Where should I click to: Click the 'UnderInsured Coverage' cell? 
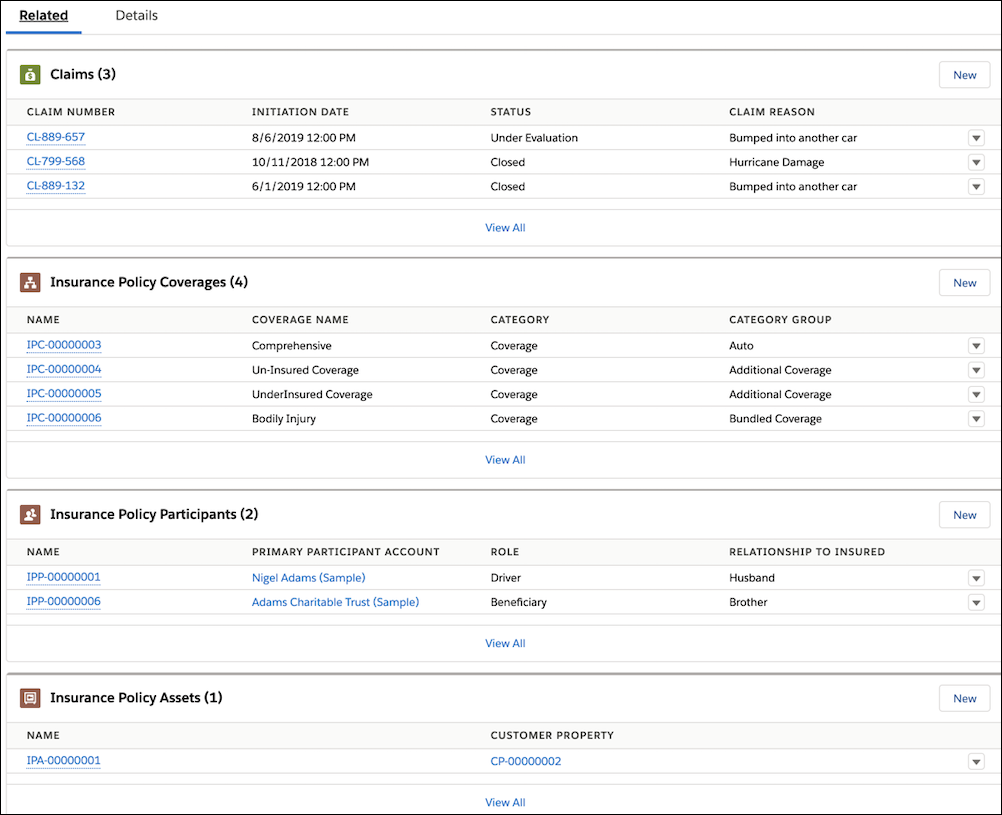click(x=312, y=394)
